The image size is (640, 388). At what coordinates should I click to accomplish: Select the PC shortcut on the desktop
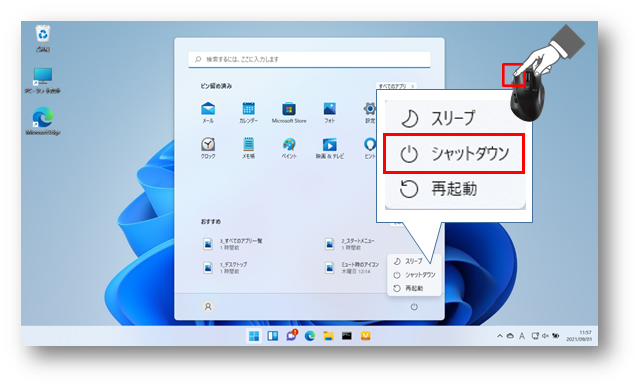point(42,81)
